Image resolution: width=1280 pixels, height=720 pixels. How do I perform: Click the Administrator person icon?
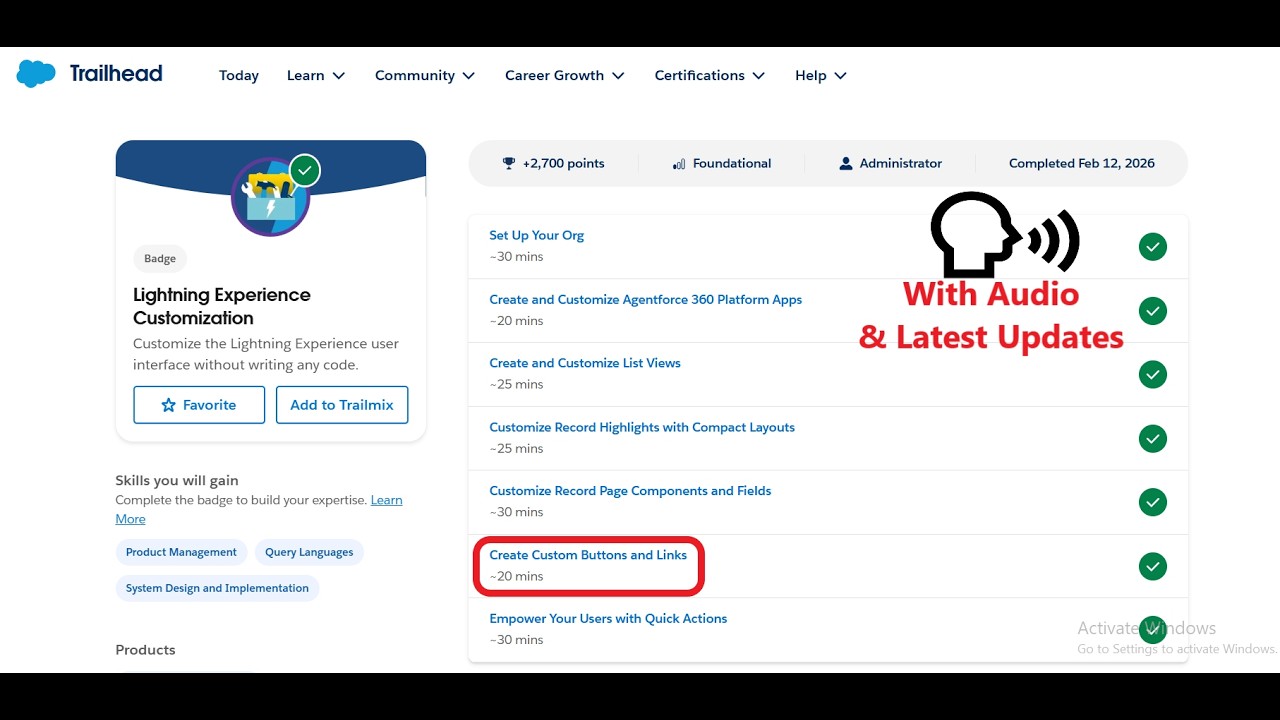click(x=846, y=163)
